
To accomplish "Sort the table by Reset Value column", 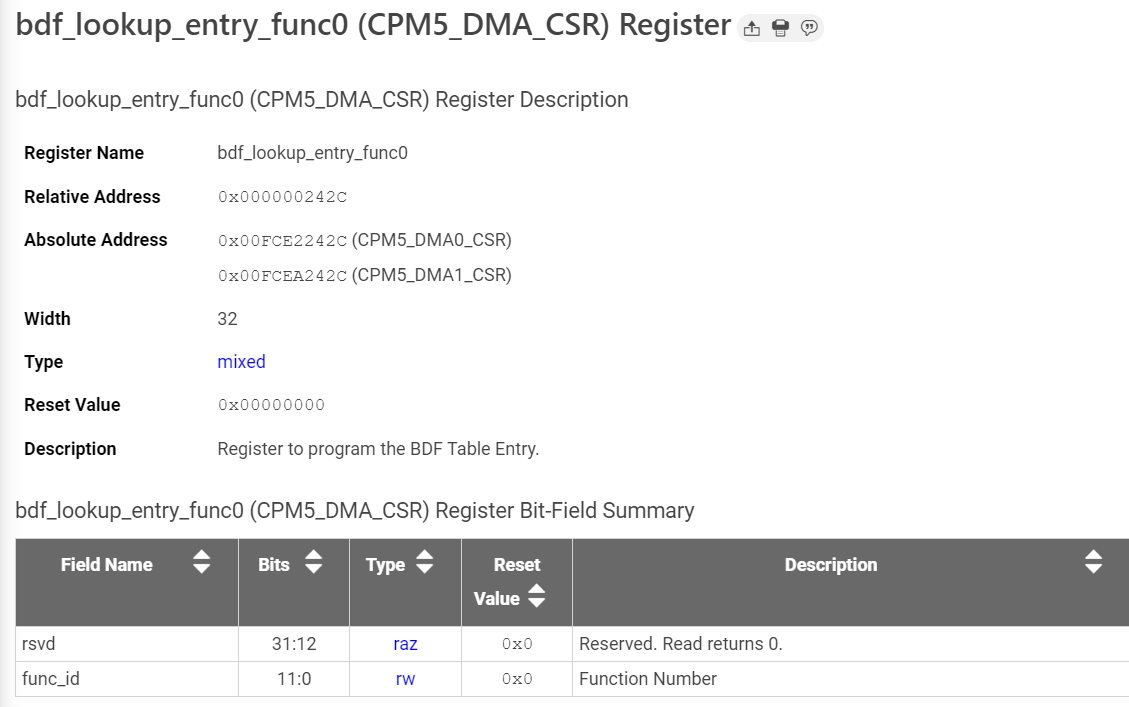I will [x=537, y=597].
